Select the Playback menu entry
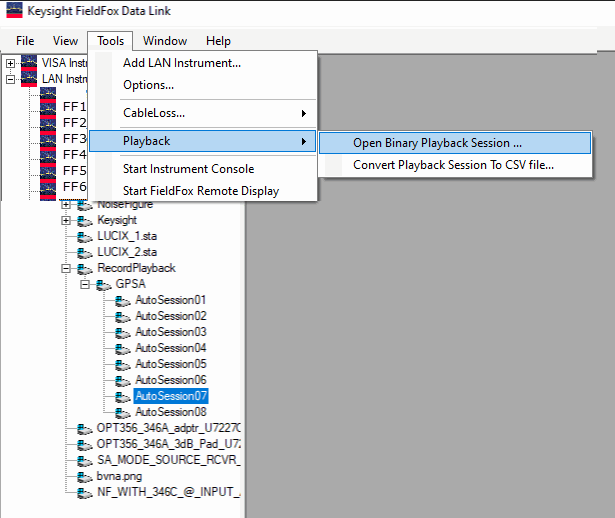Image resolution: width=615 pixels, height=518 pixels. 202,141
